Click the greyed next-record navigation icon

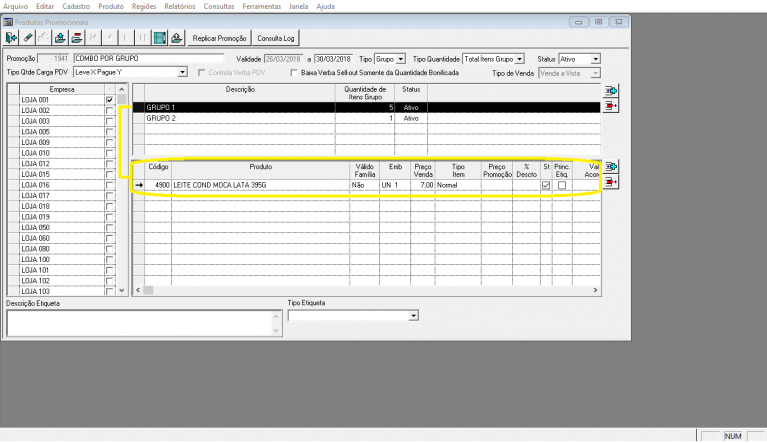(126, 38)
